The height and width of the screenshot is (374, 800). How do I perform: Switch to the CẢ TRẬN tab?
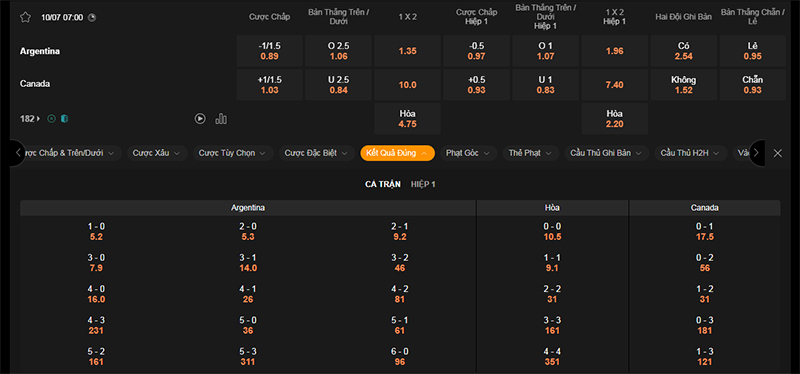click(x=383, y=185)
